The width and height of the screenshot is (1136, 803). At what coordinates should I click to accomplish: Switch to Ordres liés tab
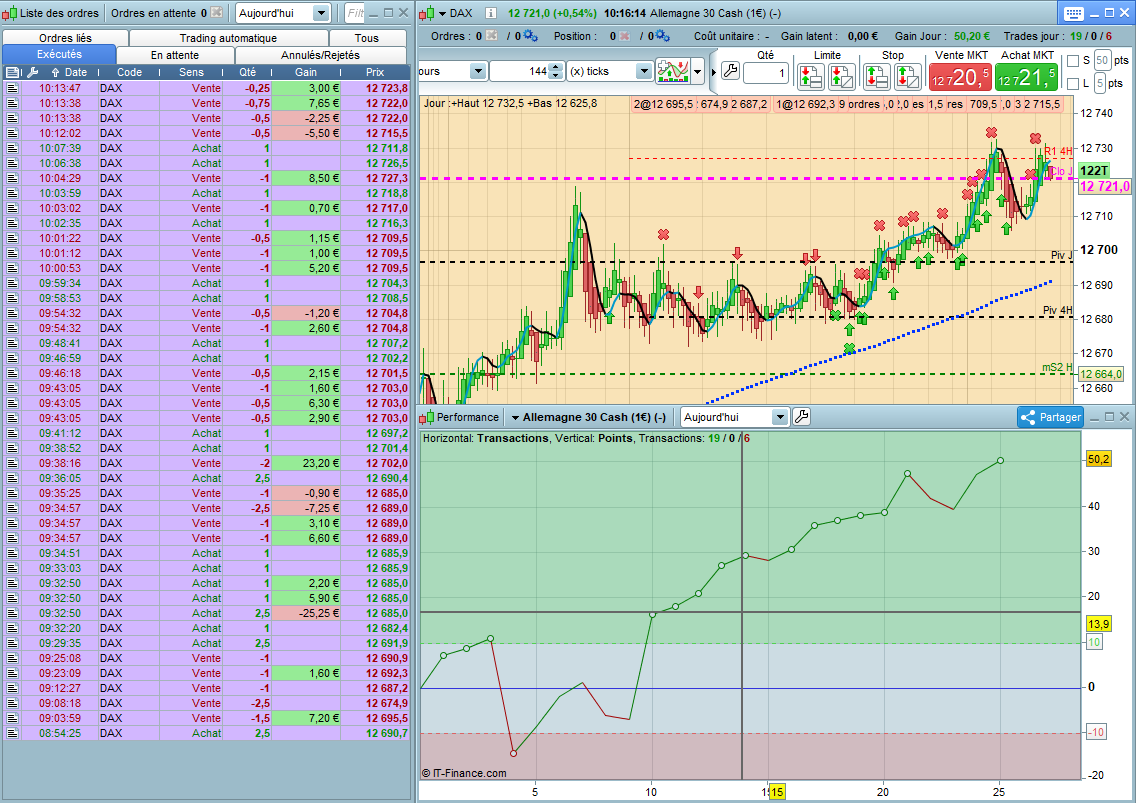click(65, 38)
